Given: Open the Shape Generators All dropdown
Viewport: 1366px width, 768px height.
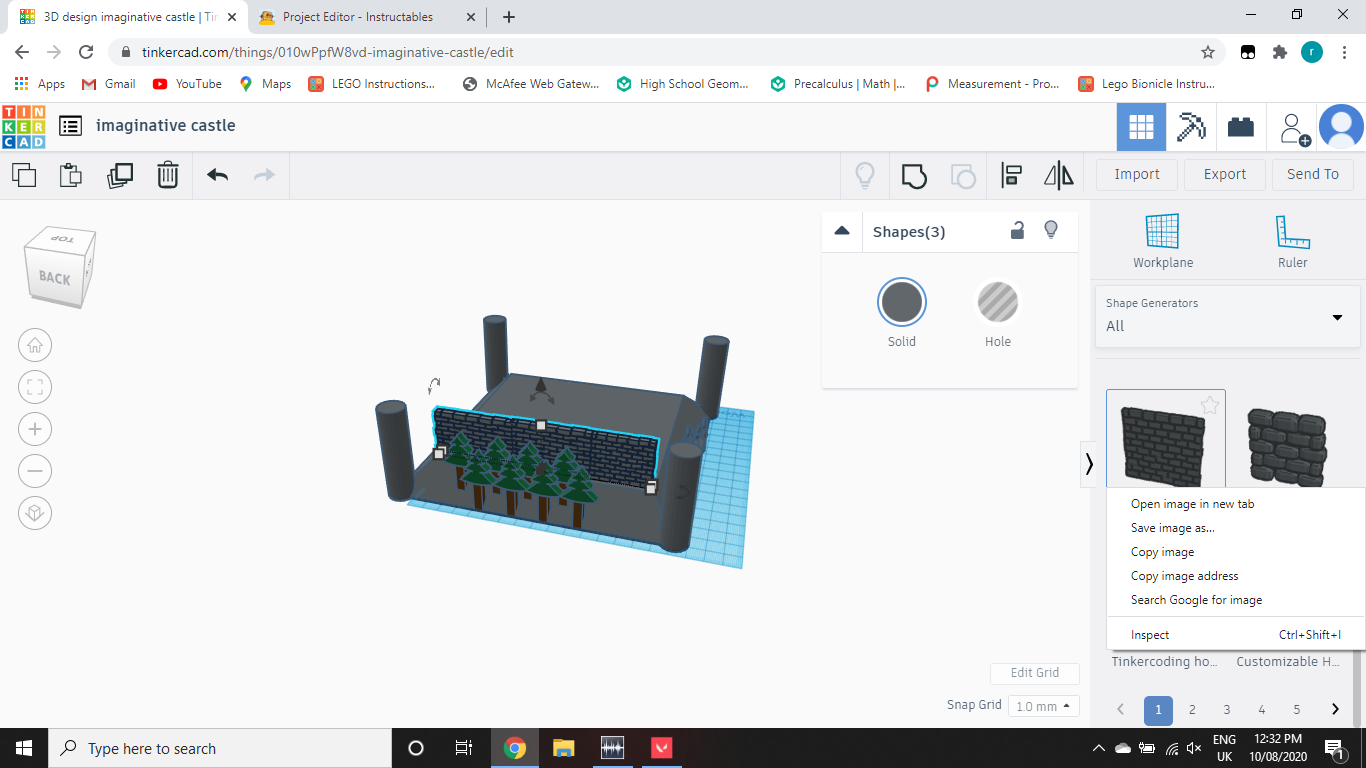Looking at the screenshot, I should pos(1228,316).
